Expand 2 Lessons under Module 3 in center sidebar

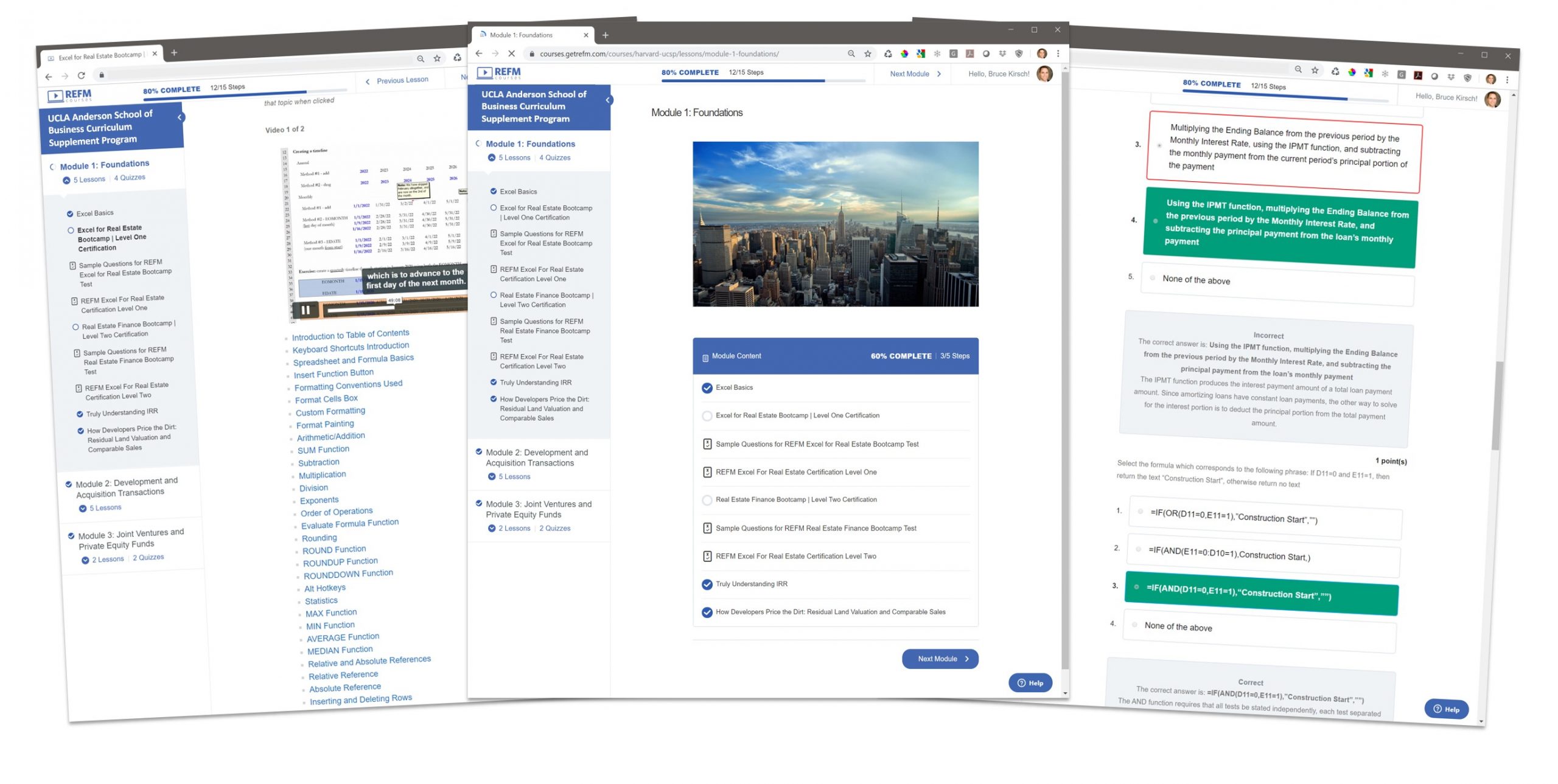pyautogui.click(x=509, y=529)
